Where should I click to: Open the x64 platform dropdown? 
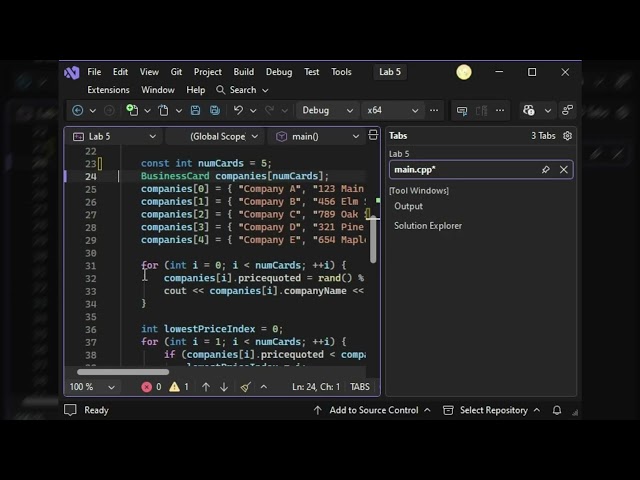tap(392, 110)
